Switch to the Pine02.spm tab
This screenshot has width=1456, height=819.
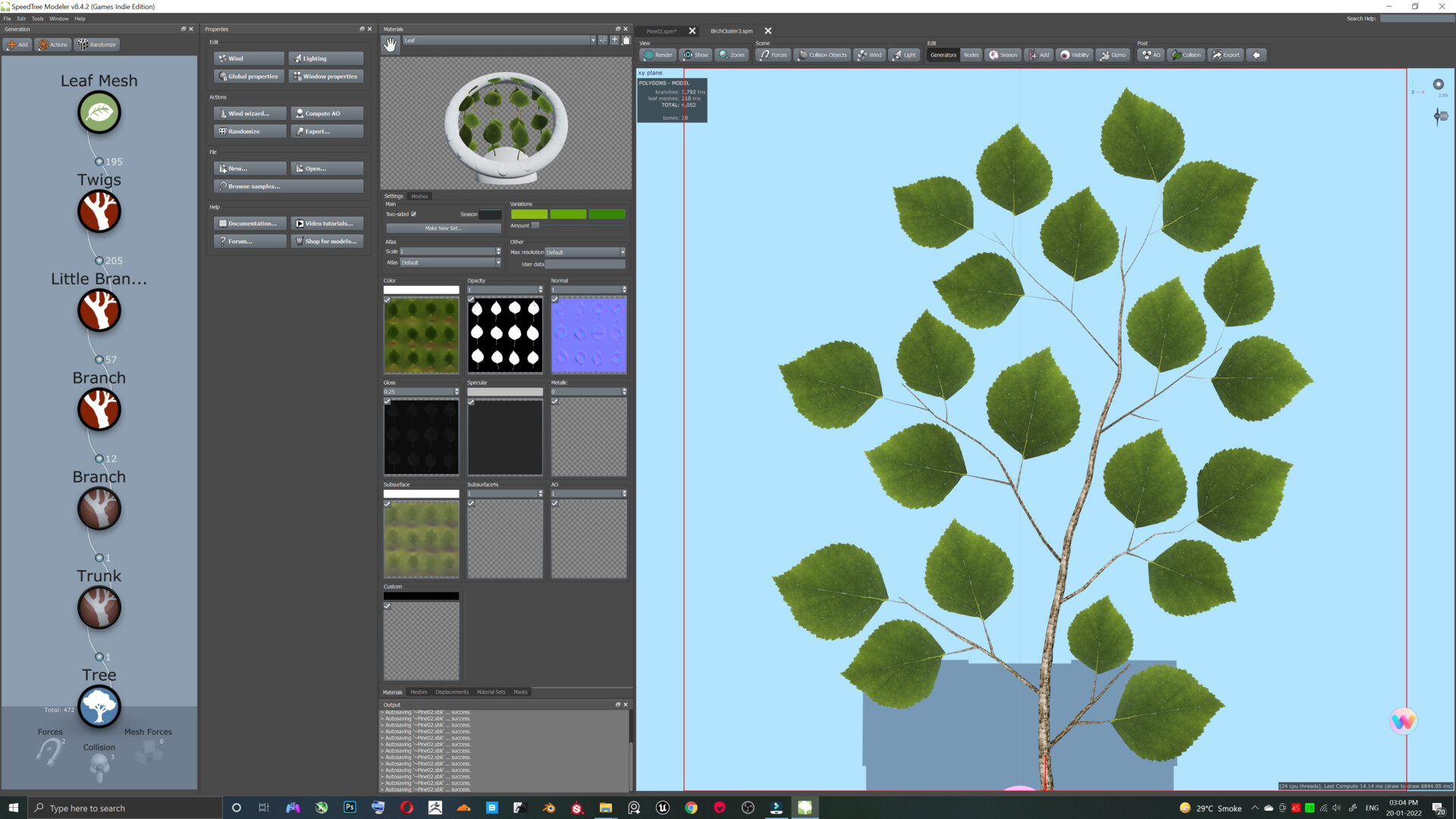(662, 31)
